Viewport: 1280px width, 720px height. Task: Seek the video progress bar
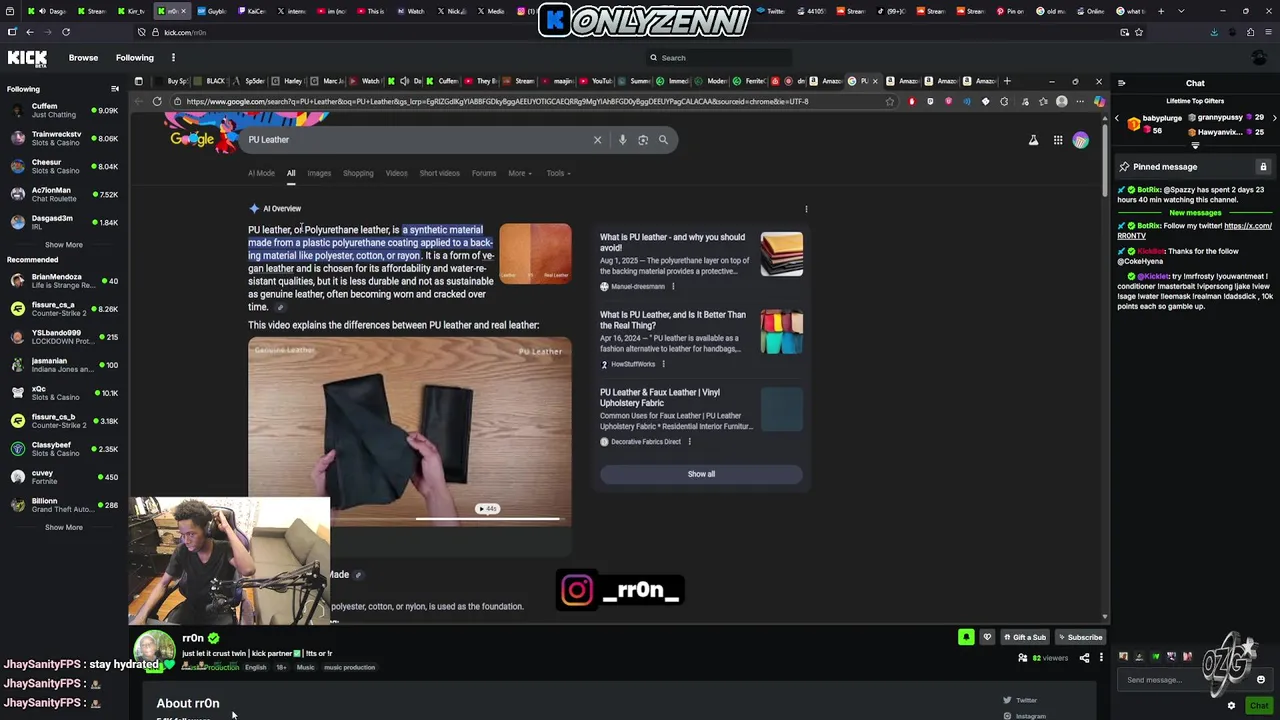tap(487, 518)
